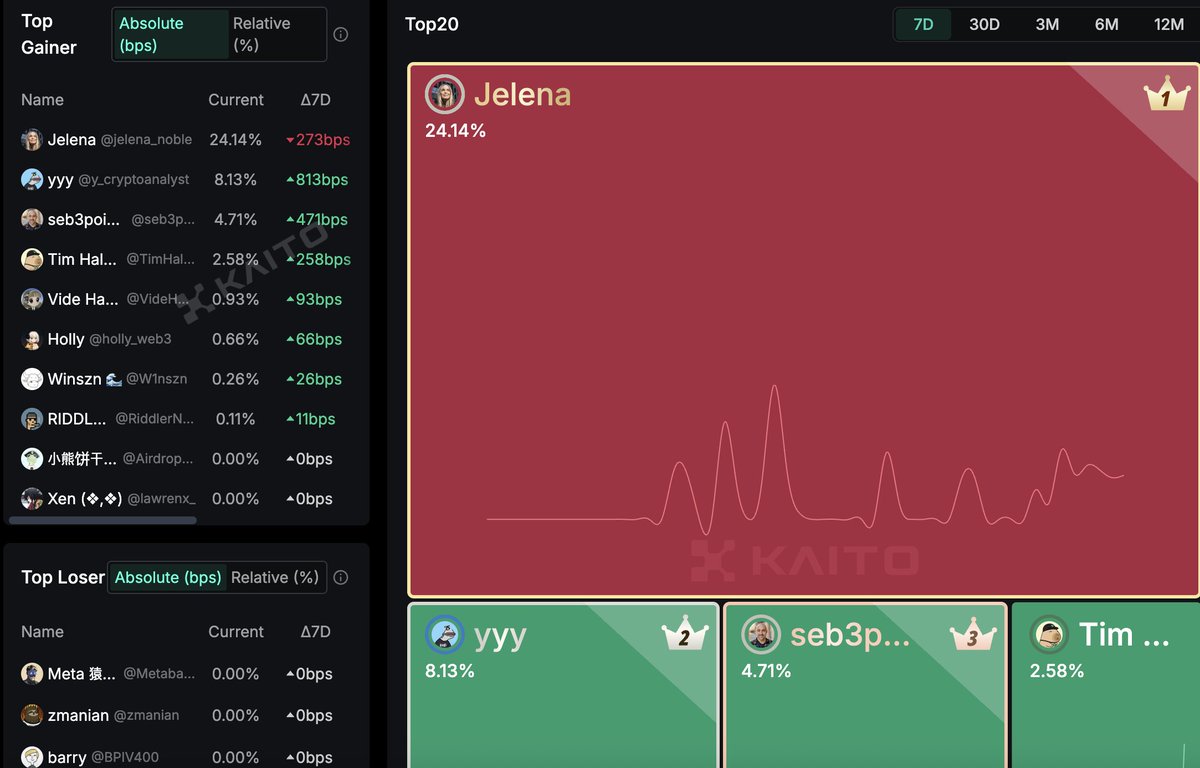
Task: Switch timeframe to 12M
Action: (1168, 24)
